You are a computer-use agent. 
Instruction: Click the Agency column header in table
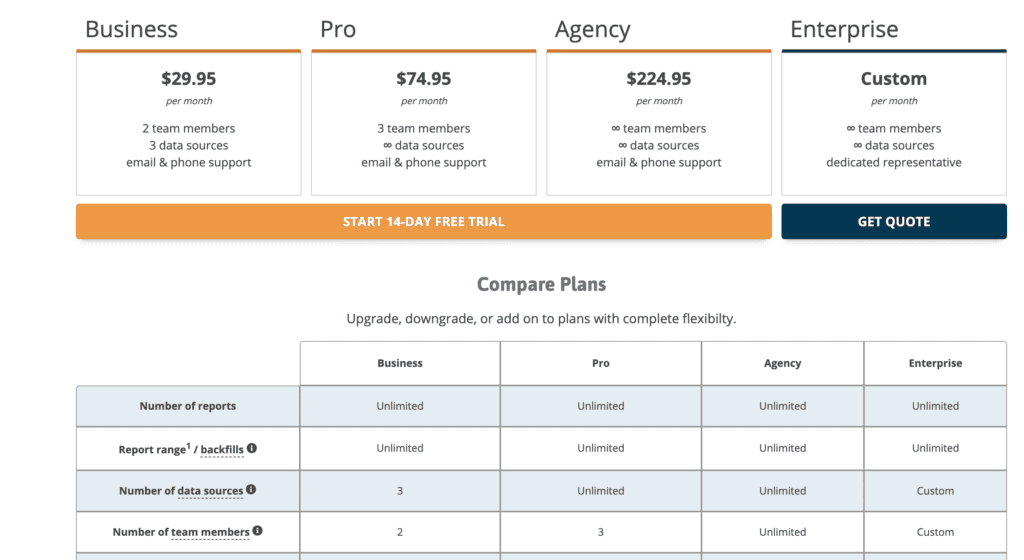[782, 363]
